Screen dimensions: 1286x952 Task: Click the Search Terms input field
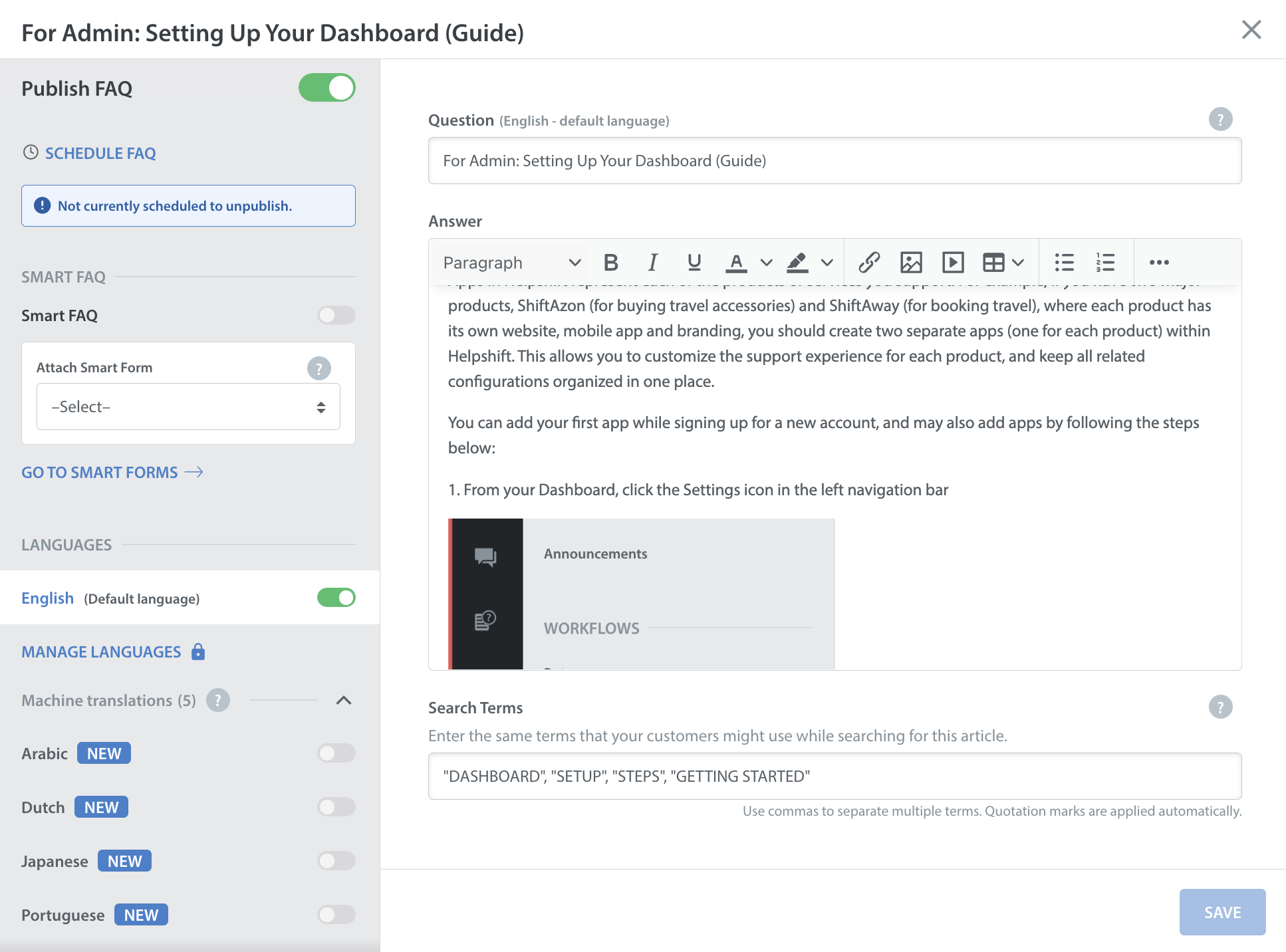point(835,776)
